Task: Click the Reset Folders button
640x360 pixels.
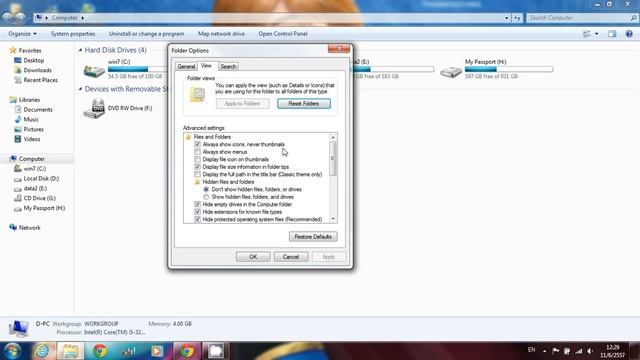Action: click(x=304, y=104)
